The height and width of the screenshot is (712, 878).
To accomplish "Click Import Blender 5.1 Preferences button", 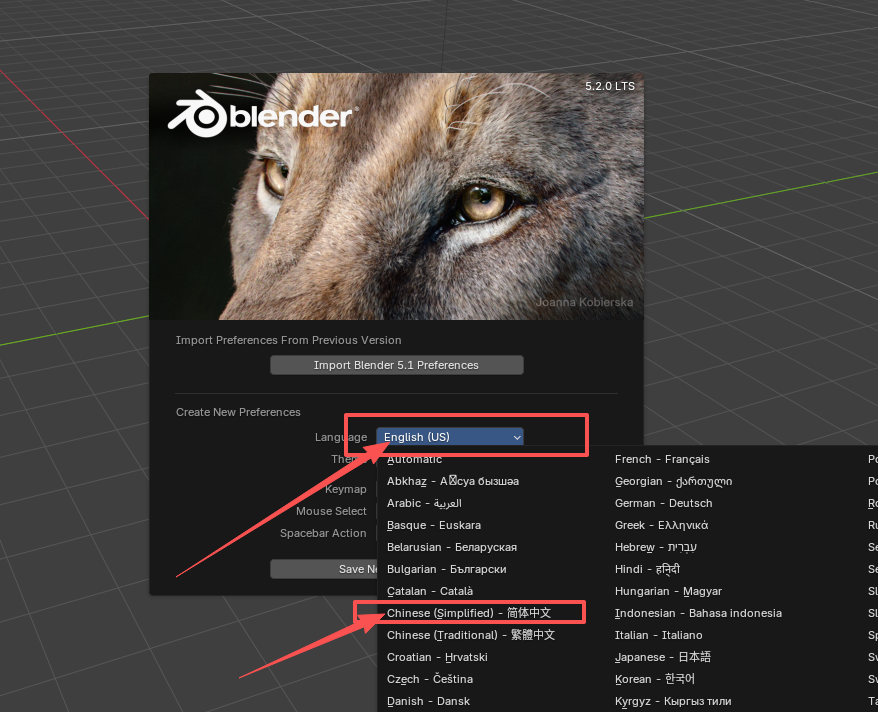I will click(396, 365).
